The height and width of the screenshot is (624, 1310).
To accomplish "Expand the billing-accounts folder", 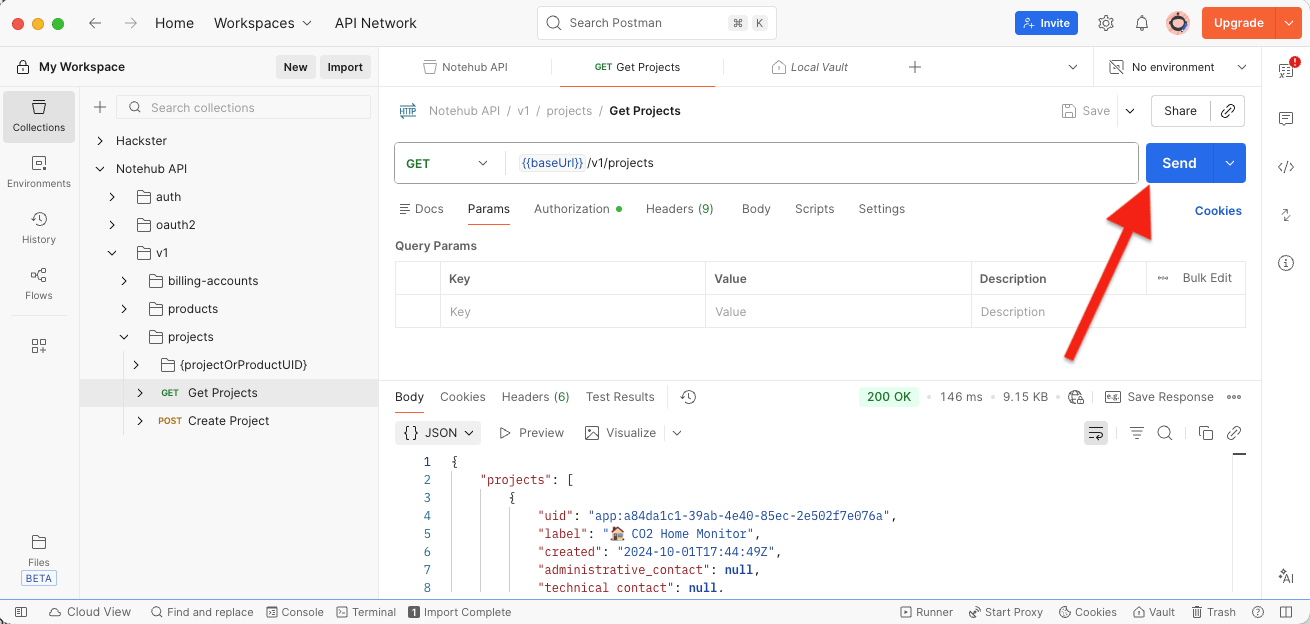I will tap(124, 281).
